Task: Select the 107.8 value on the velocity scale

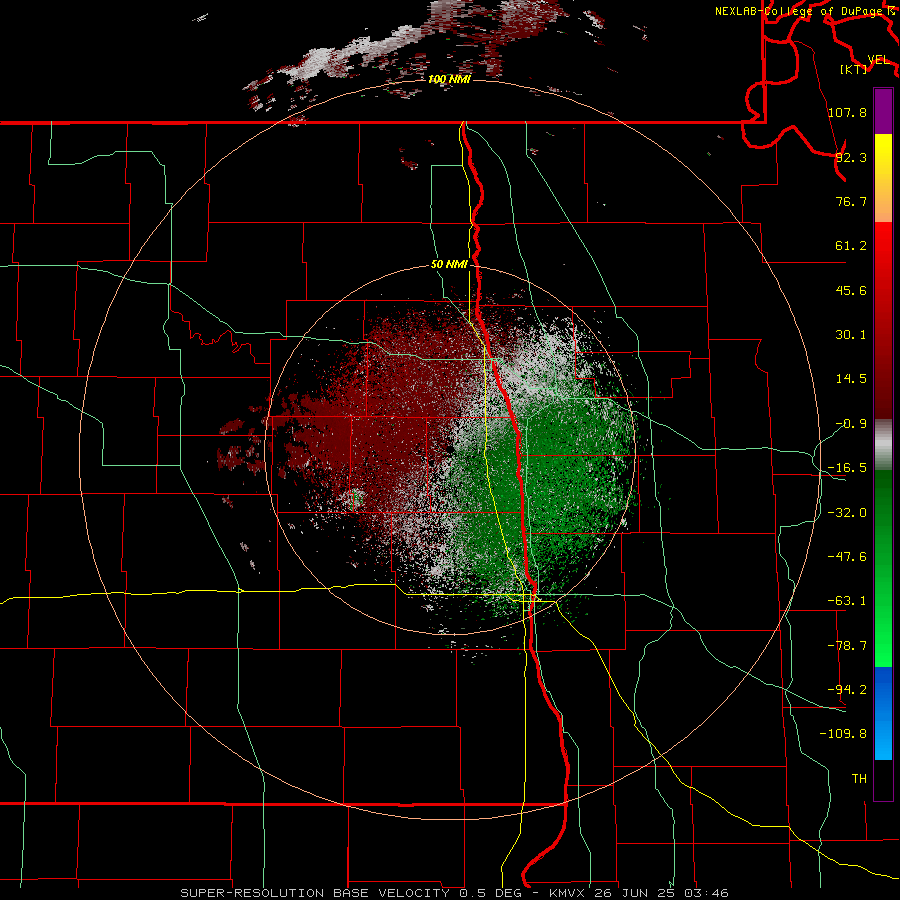Action: [847, 112]
